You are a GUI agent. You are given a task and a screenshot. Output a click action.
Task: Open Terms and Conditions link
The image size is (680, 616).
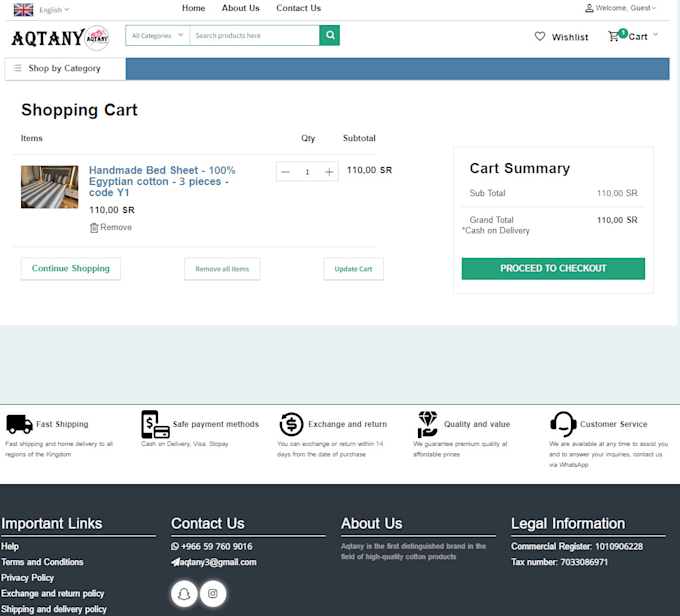point(42,562)
